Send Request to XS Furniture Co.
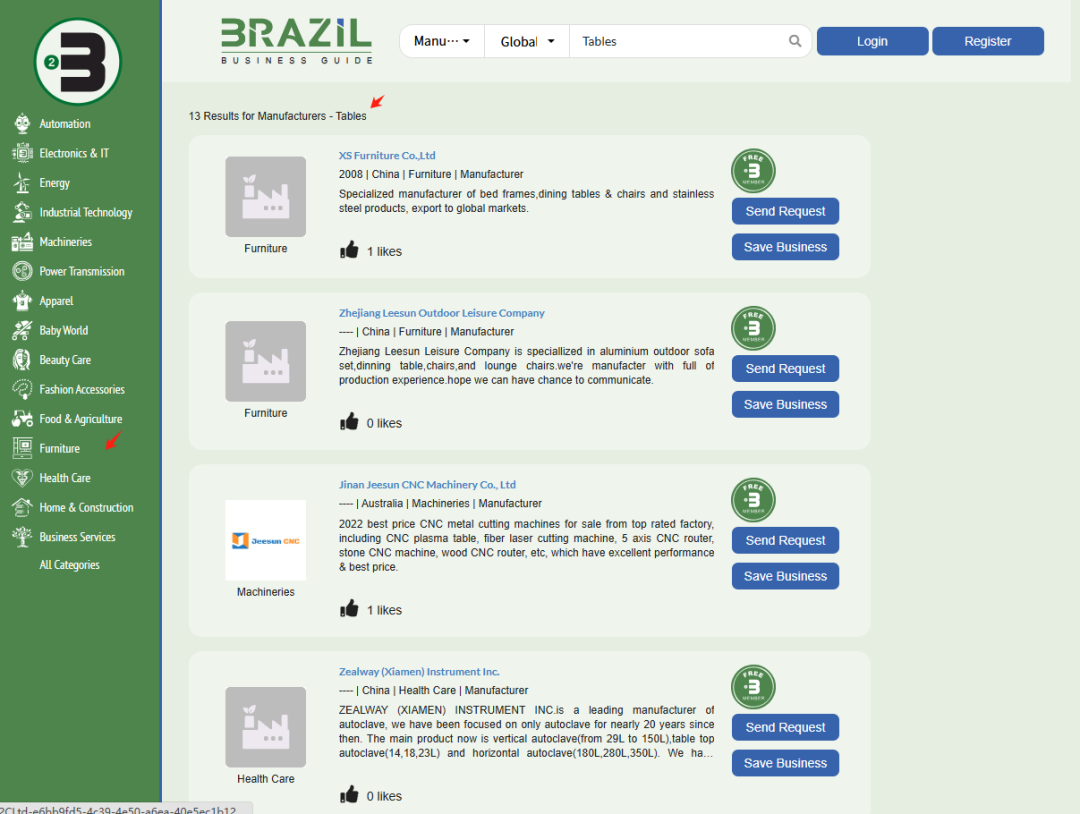The width and height of the screenshot is (1080, 814). tap(785, 211)
